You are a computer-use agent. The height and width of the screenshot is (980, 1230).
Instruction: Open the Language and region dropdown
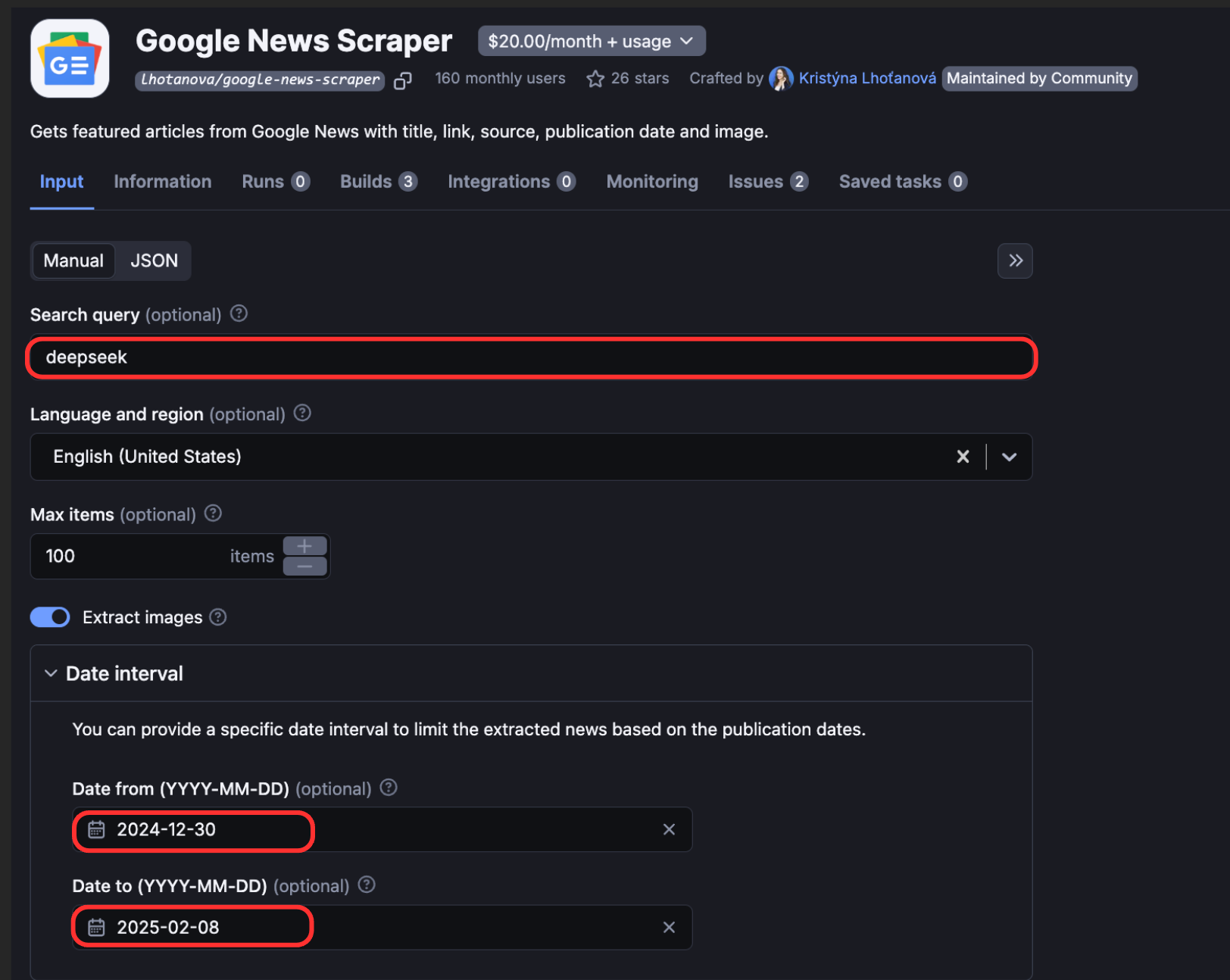click(x=1009, y=457)
